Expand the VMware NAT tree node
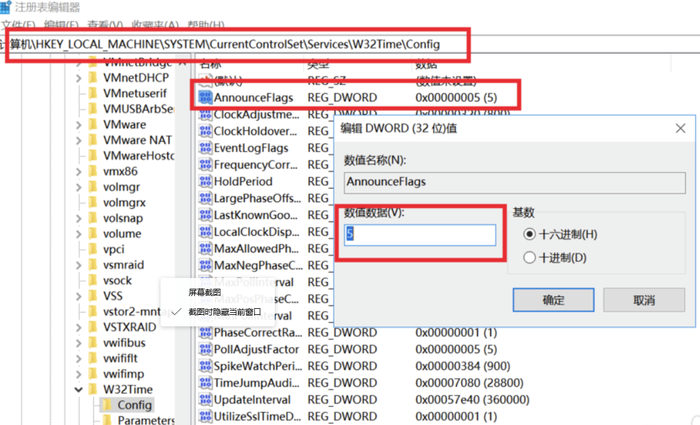 pos(79,141)
